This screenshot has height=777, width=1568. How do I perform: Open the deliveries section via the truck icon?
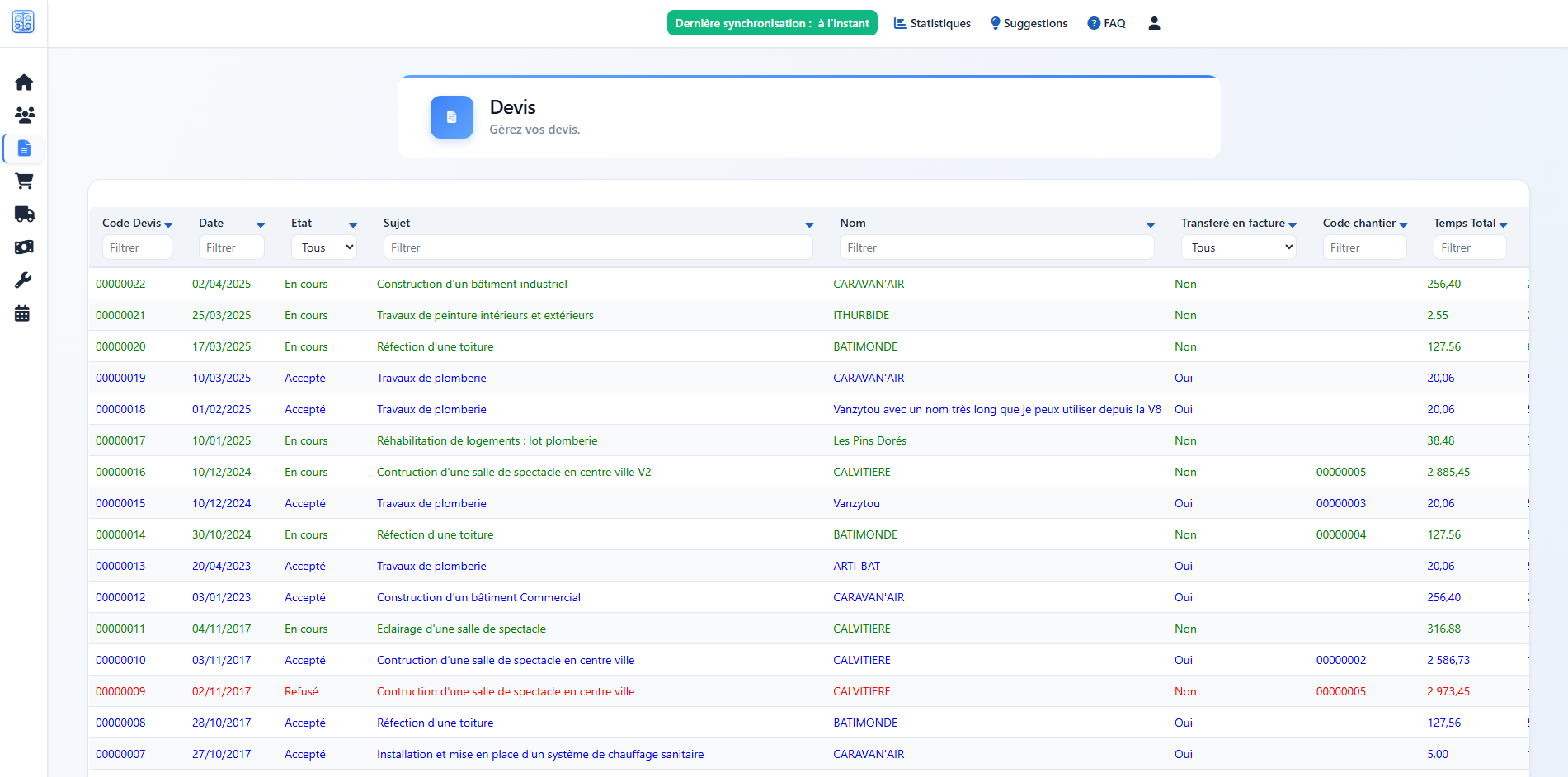point(24,214)
